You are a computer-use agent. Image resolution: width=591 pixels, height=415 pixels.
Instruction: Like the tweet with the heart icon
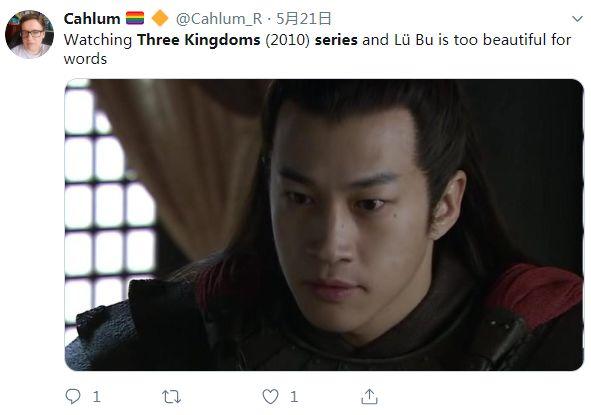pyautogui.click(x=270, y=397)
